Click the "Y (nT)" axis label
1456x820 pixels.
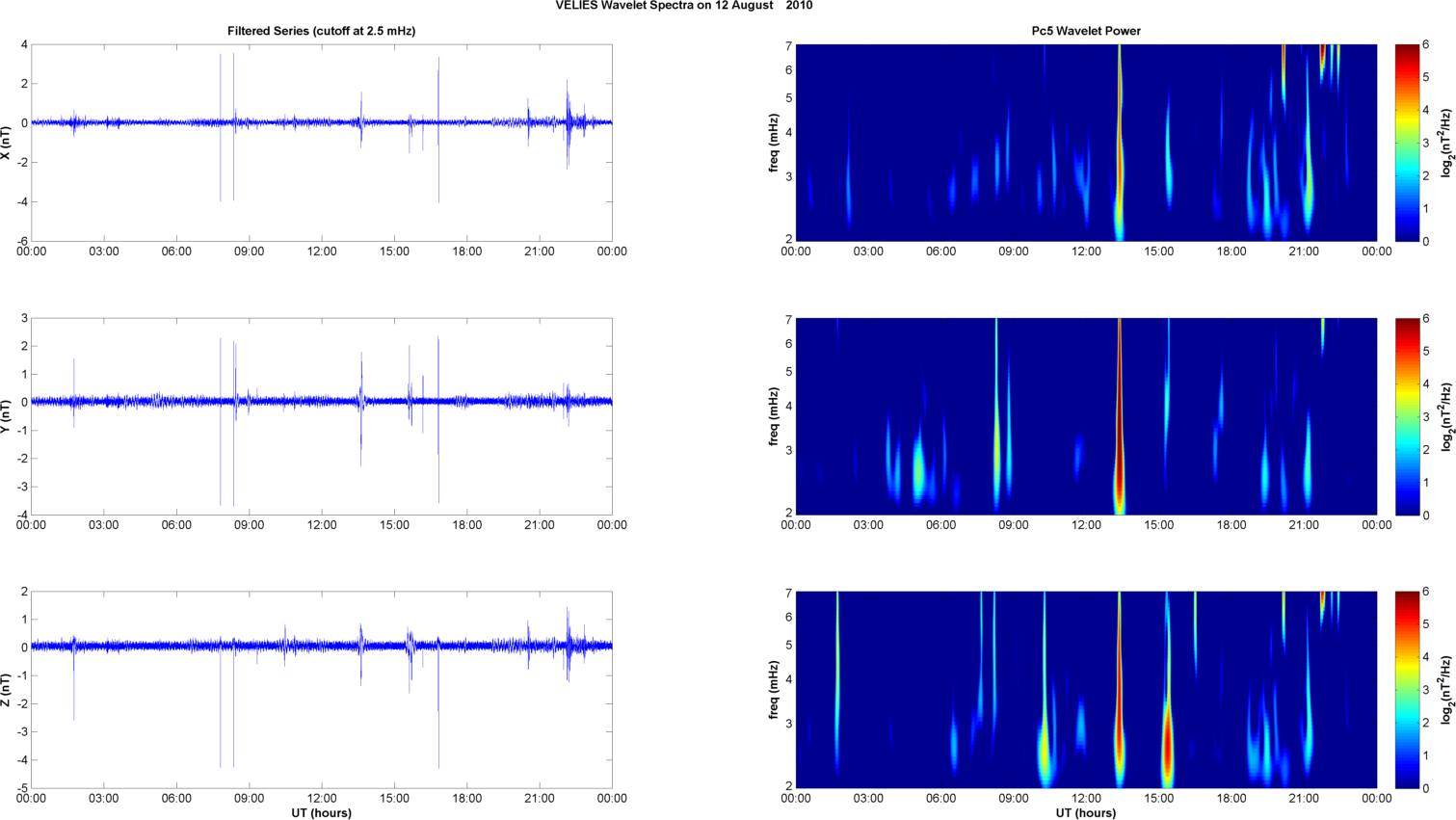click(x=7, y=415)
